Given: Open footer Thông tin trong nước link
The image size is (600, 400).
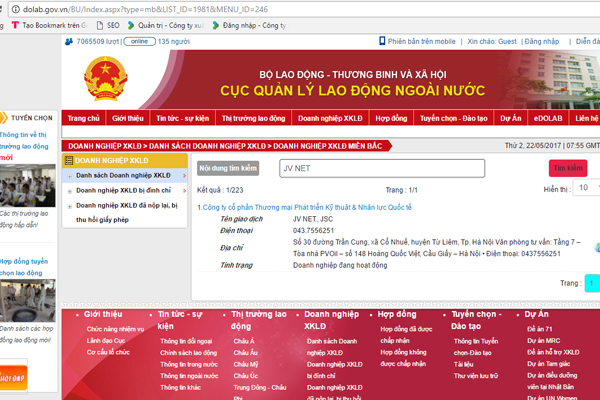Looking at the screenshot, I should coord(189,364).
